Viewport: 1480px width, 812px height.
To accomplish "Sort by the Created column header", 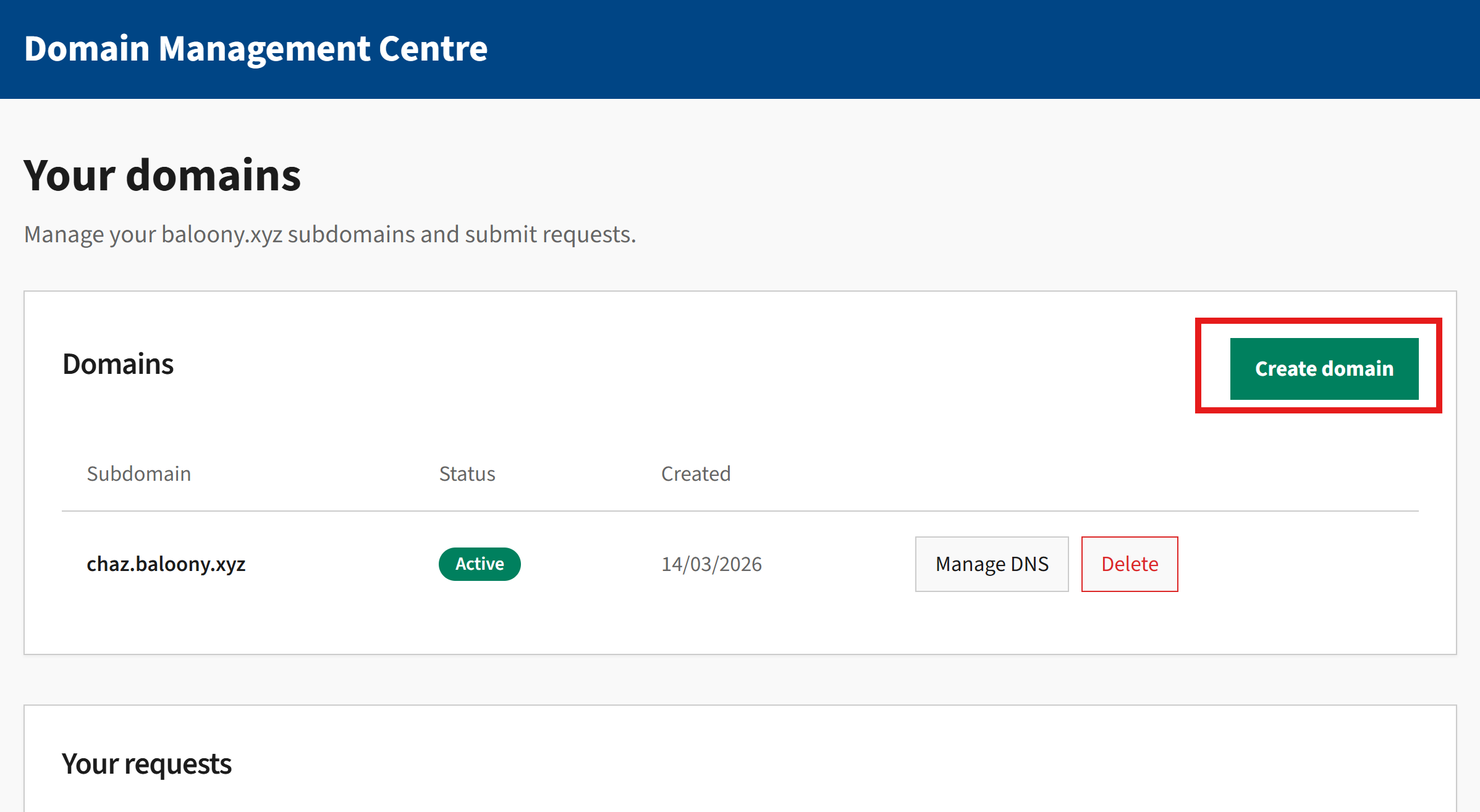I will [696, 473].
